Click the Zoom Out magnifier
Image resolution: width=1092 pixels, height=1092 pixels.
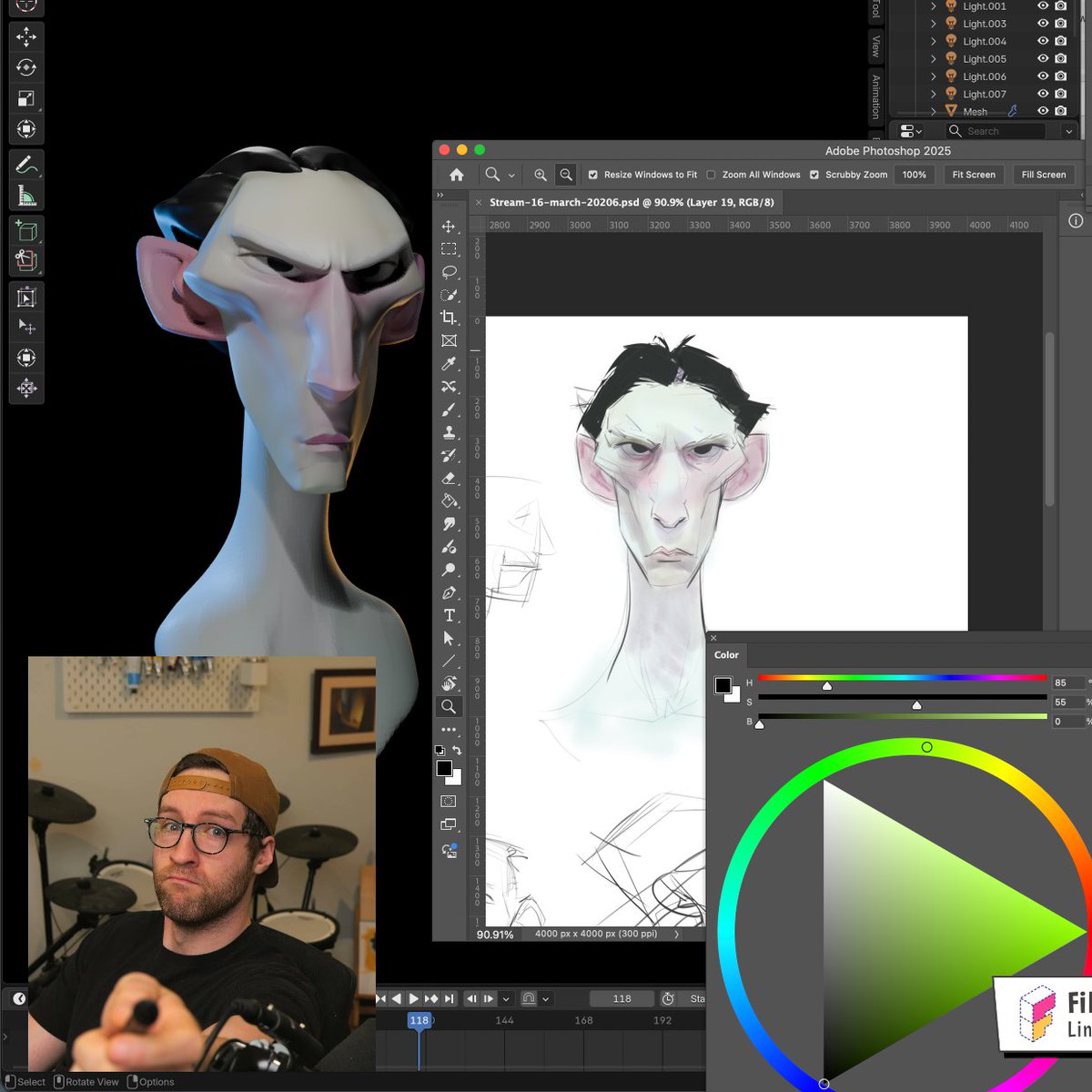pyautogui.click(x=566, y=175)
